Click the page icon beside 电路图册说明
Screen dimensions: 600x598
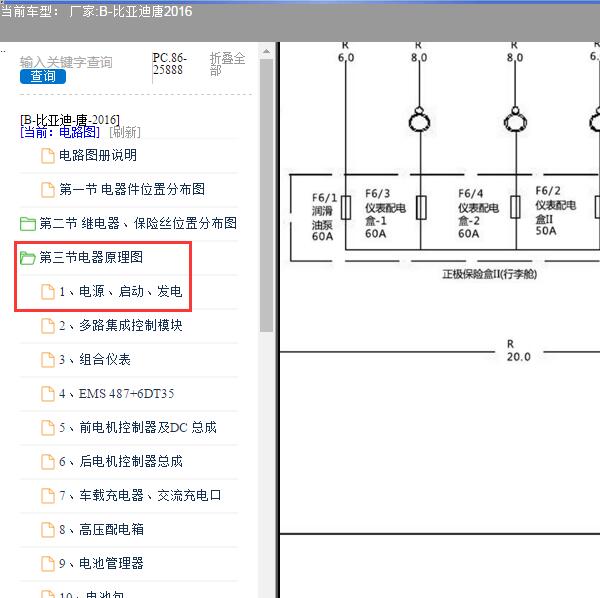pos(48,156)
